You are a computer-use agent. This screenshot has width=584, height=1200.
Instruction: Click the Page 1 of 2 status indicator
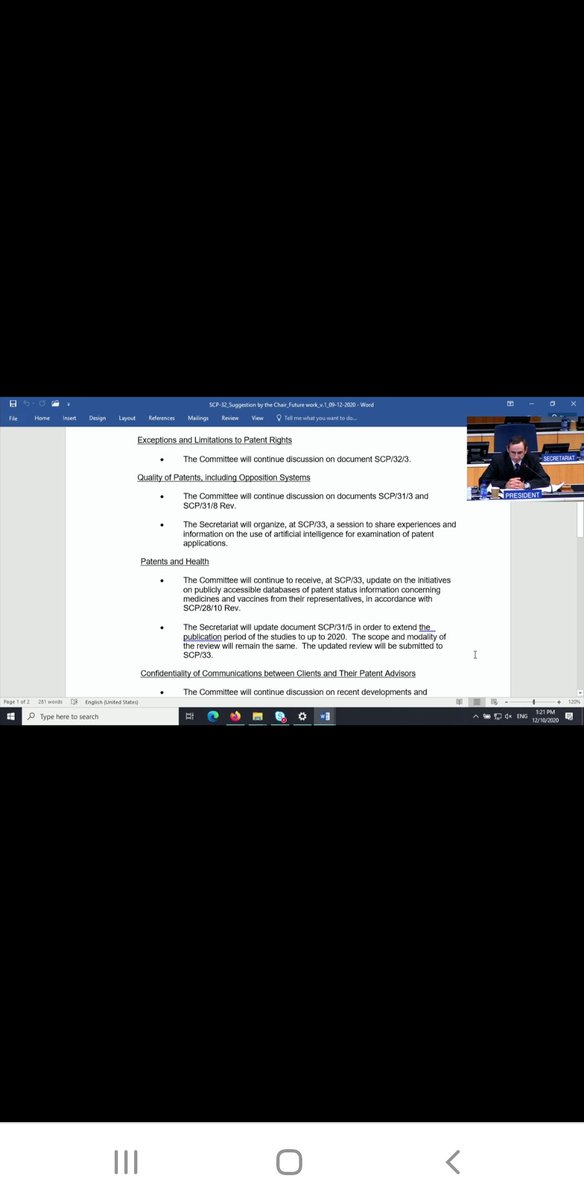click(16, 702)
